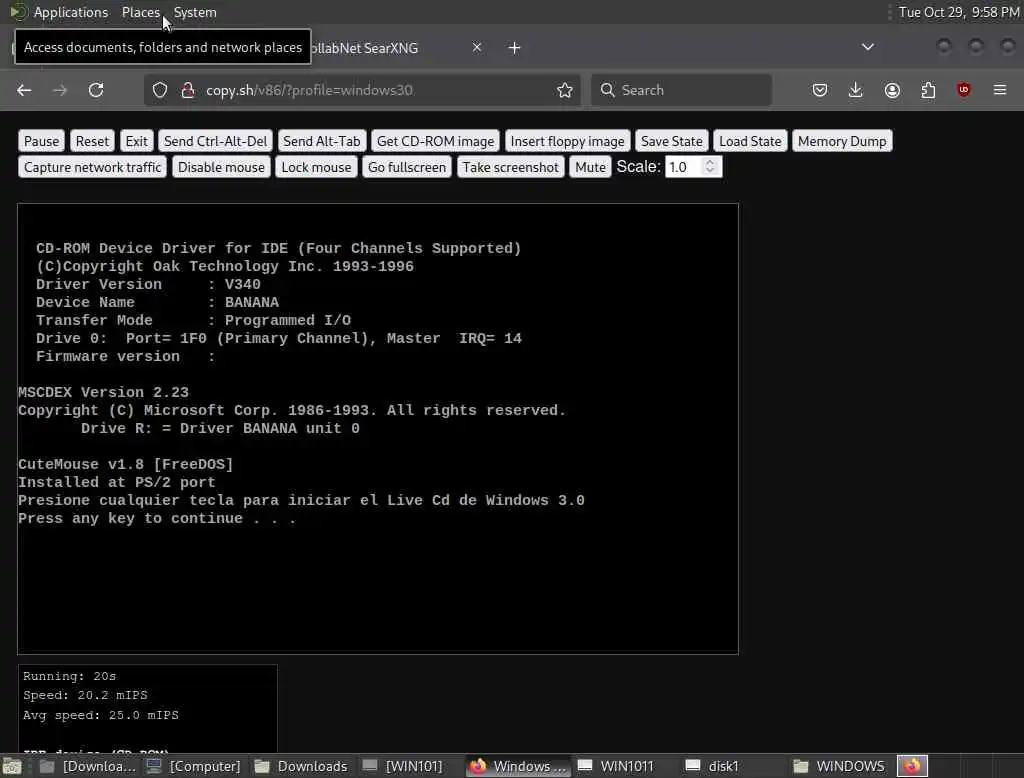Screen dimensions: 1024x778
Task: Reload the page with the refresh icon
Action: click(96, 90)
